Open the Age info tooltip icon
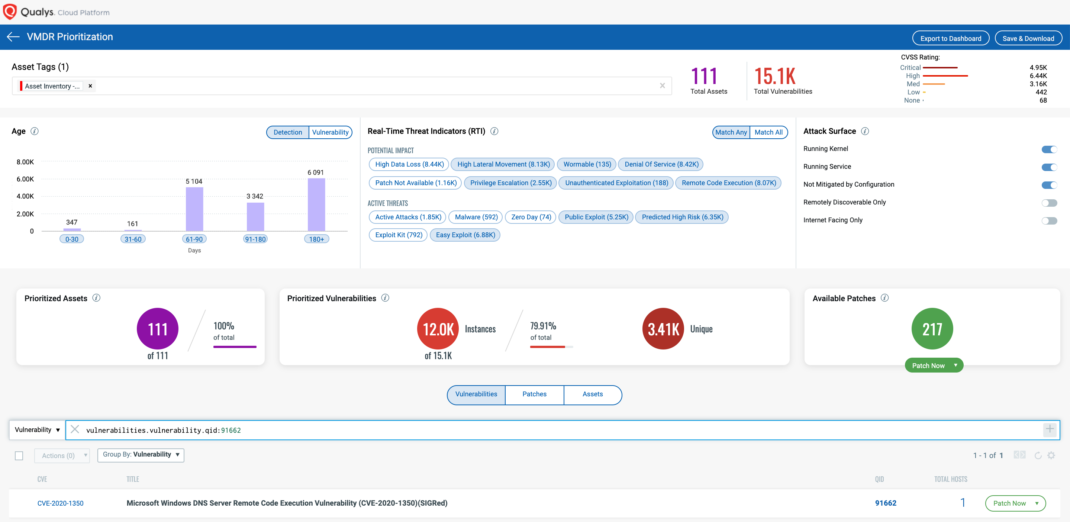Viewport: 1070px width, 522px height. (35, 131)
